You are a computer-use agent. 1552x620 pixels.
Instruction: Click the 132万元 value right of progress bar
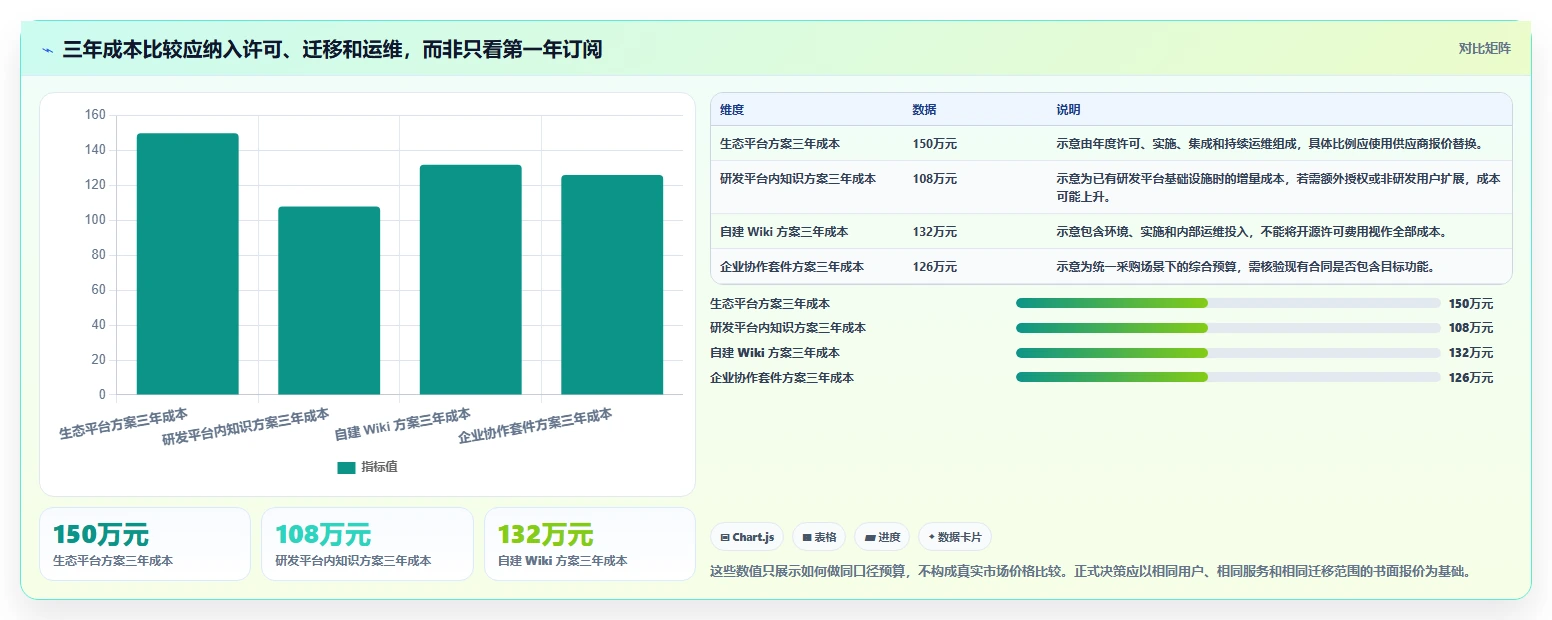click(x=1470, y=353)
